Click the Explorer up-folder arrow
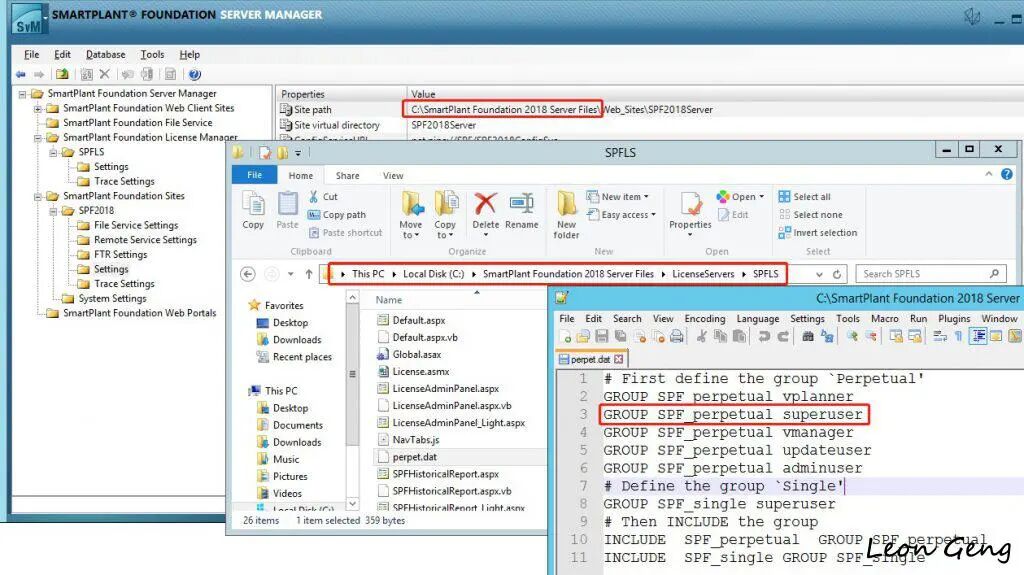1024x575 pixels. [x=308, y=274]
